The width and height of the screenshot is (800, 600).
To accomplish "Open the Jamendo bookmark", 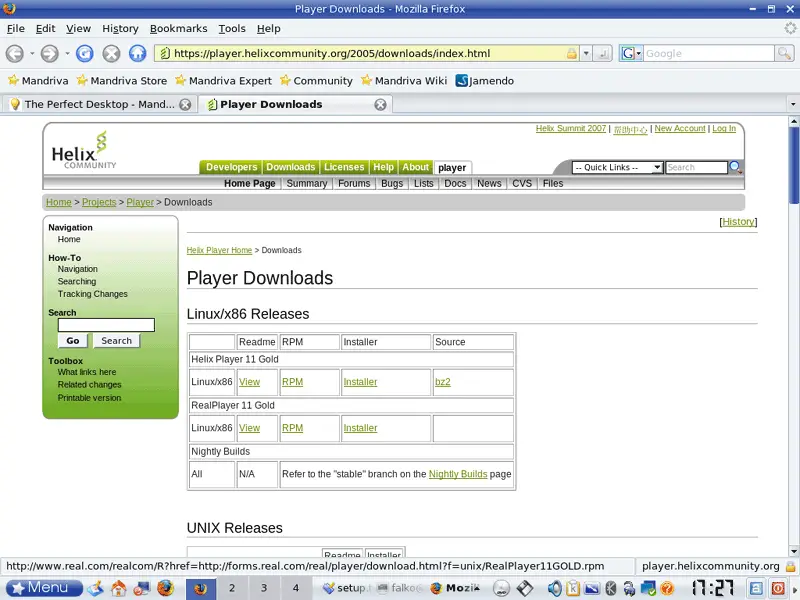I will [x=485, y=81].
